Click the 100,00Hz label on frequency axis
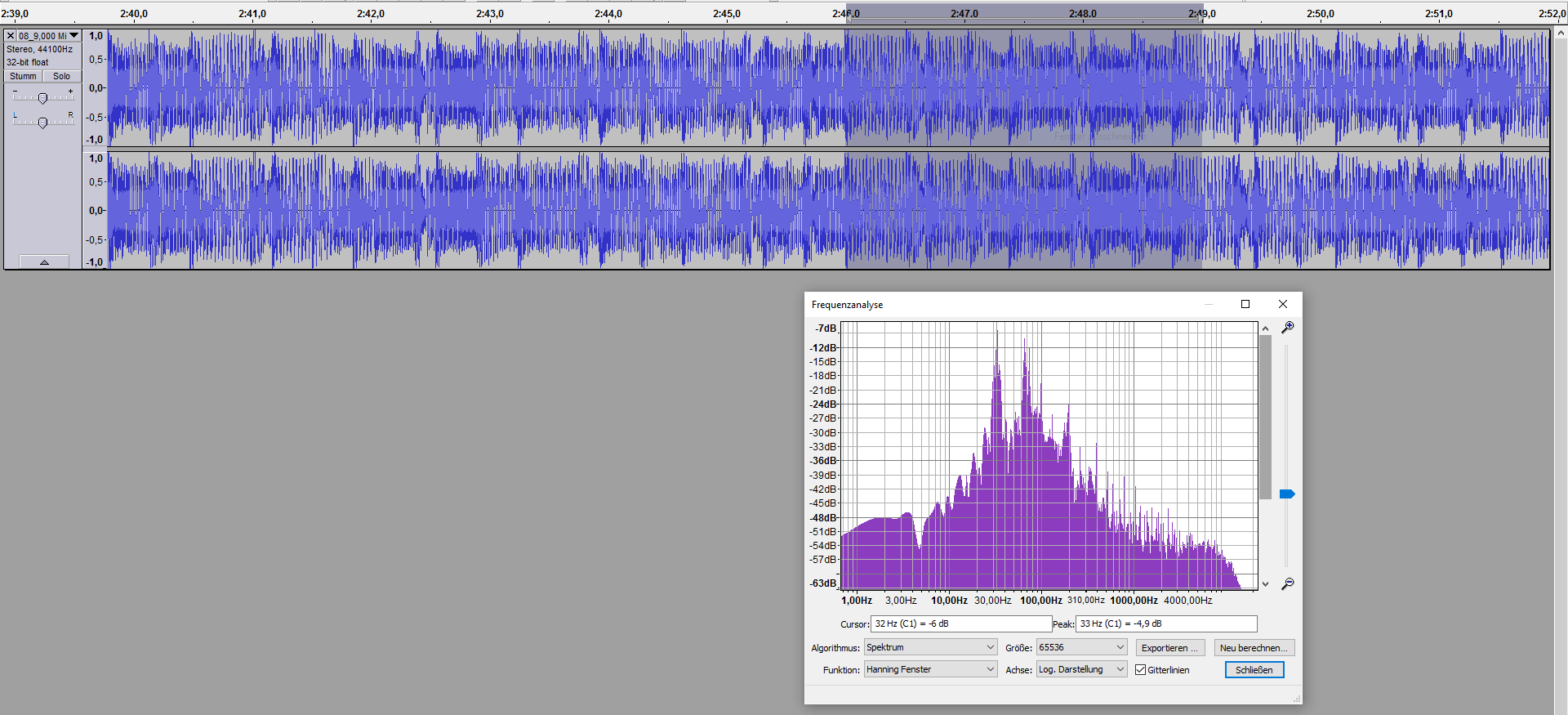The height and width of the screenshot is (715, 1568). tap(1041, 601)
